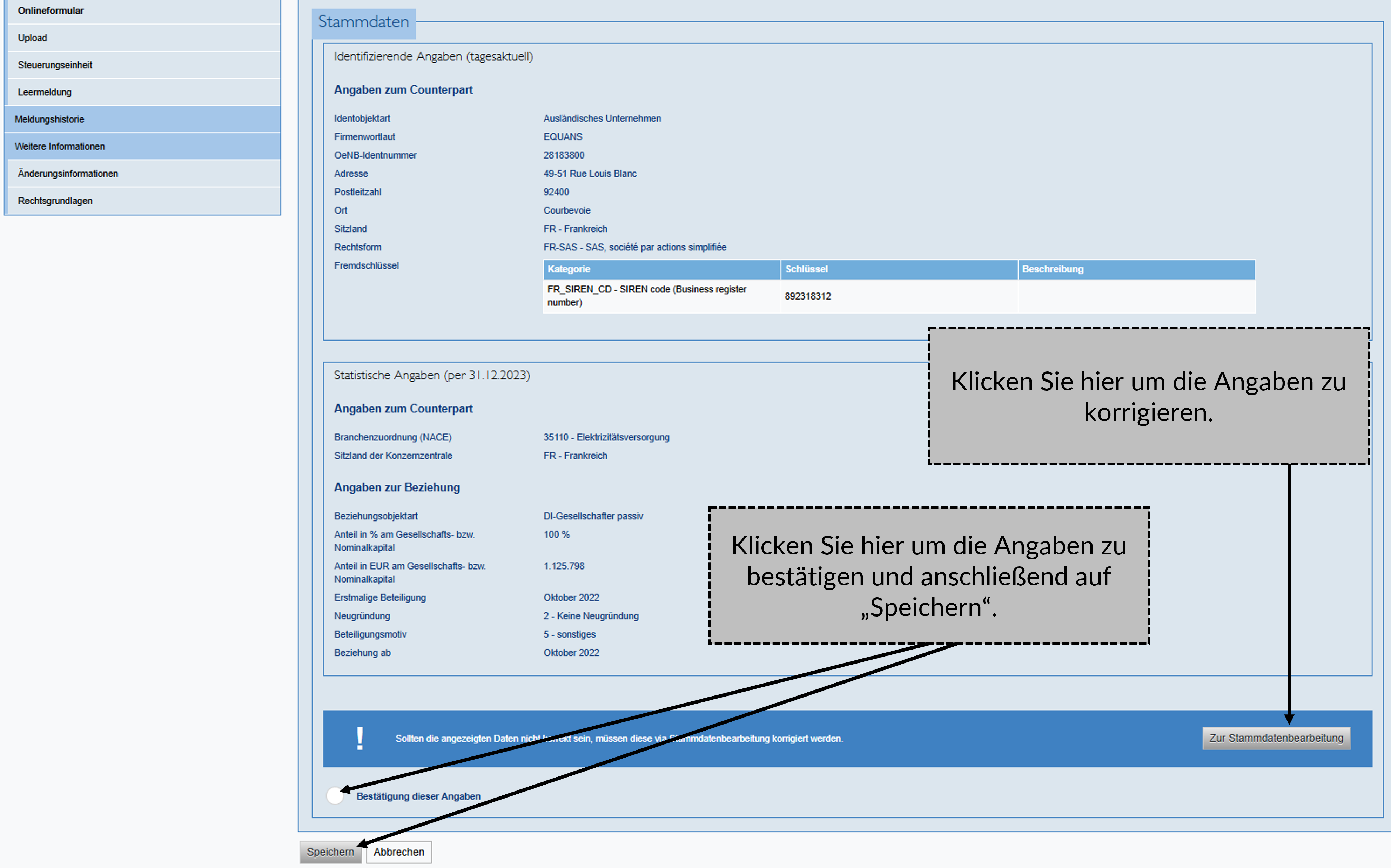Click the exclamation warning icon
The height and width of the screenshot is (868, 1391).
point(359,738)
